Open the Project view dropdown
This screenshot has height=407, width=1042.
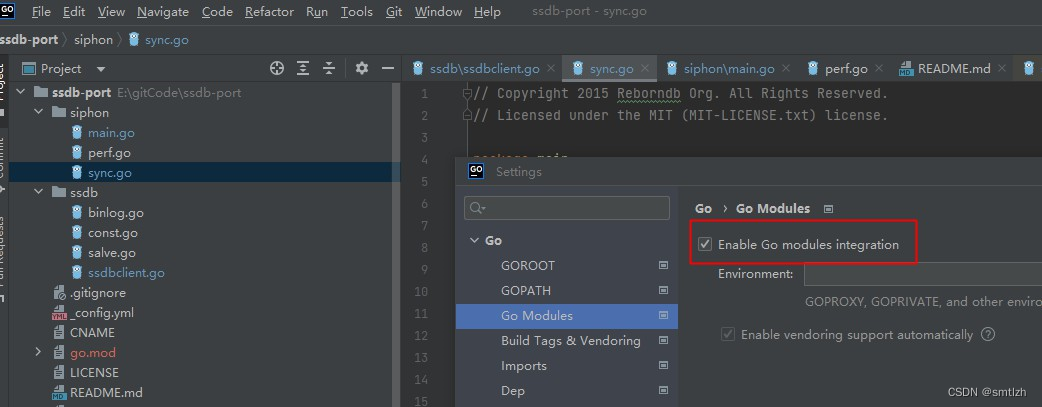tap(101, 68)
